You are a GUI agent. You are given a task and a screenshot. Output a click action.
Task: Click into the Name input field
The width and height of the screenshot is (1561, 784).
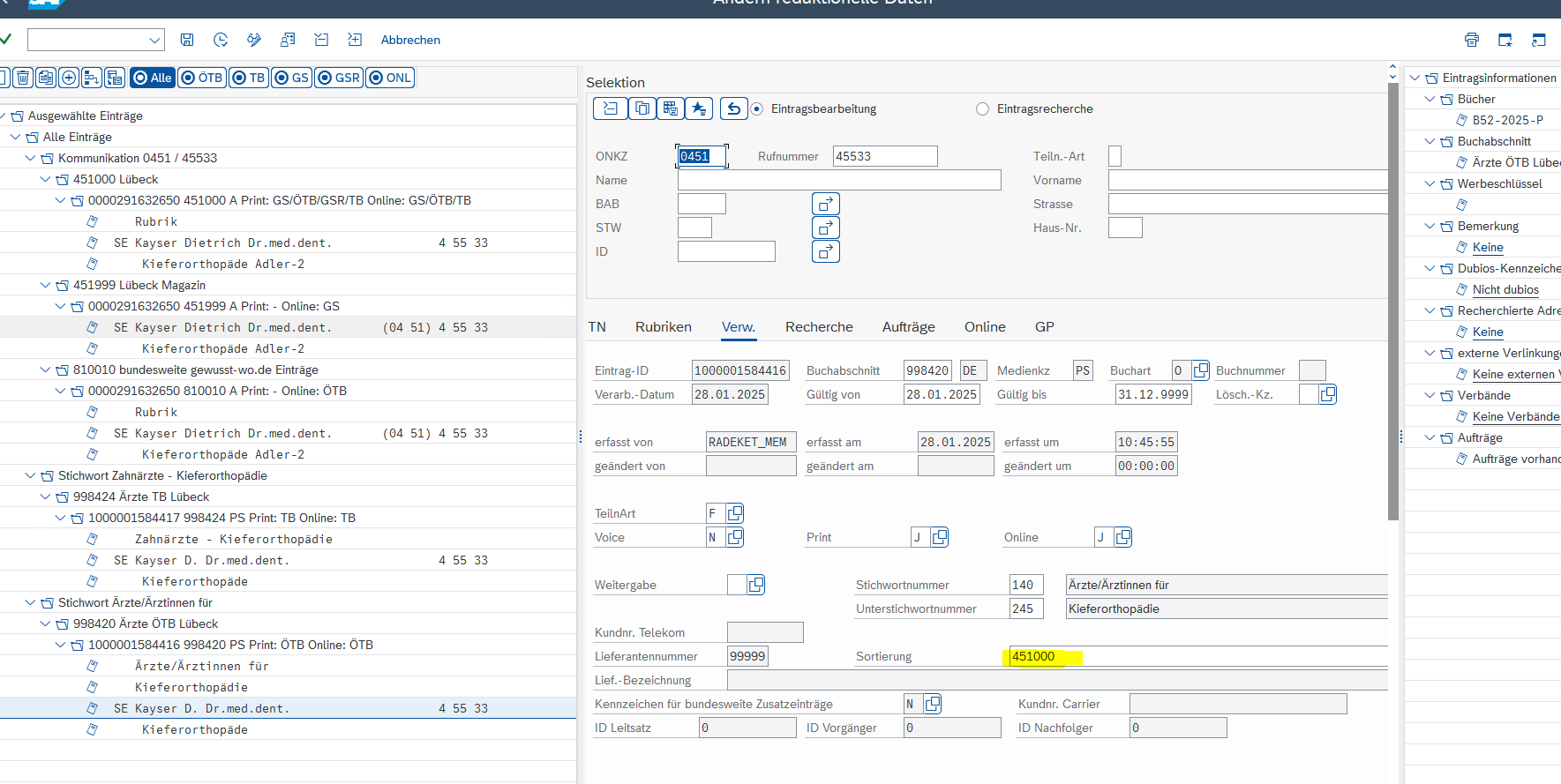pos(839,180)
